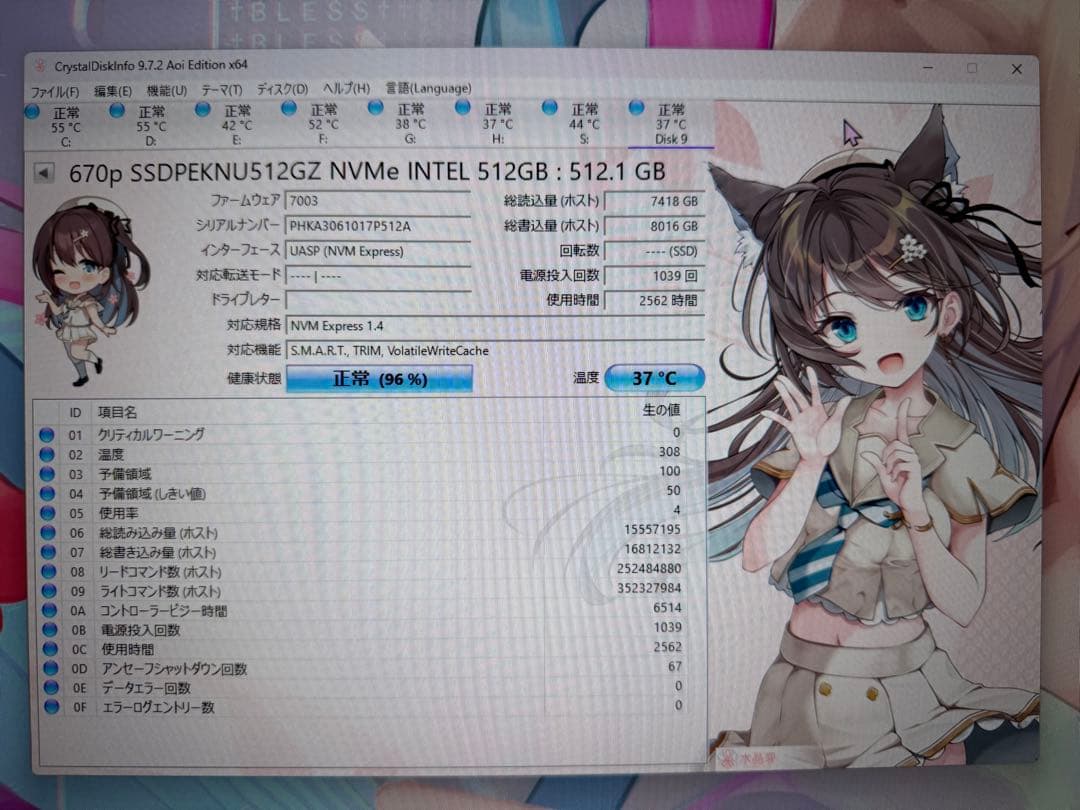
Task: Close the CrystalDiskInfo window
Action: 1016,69
